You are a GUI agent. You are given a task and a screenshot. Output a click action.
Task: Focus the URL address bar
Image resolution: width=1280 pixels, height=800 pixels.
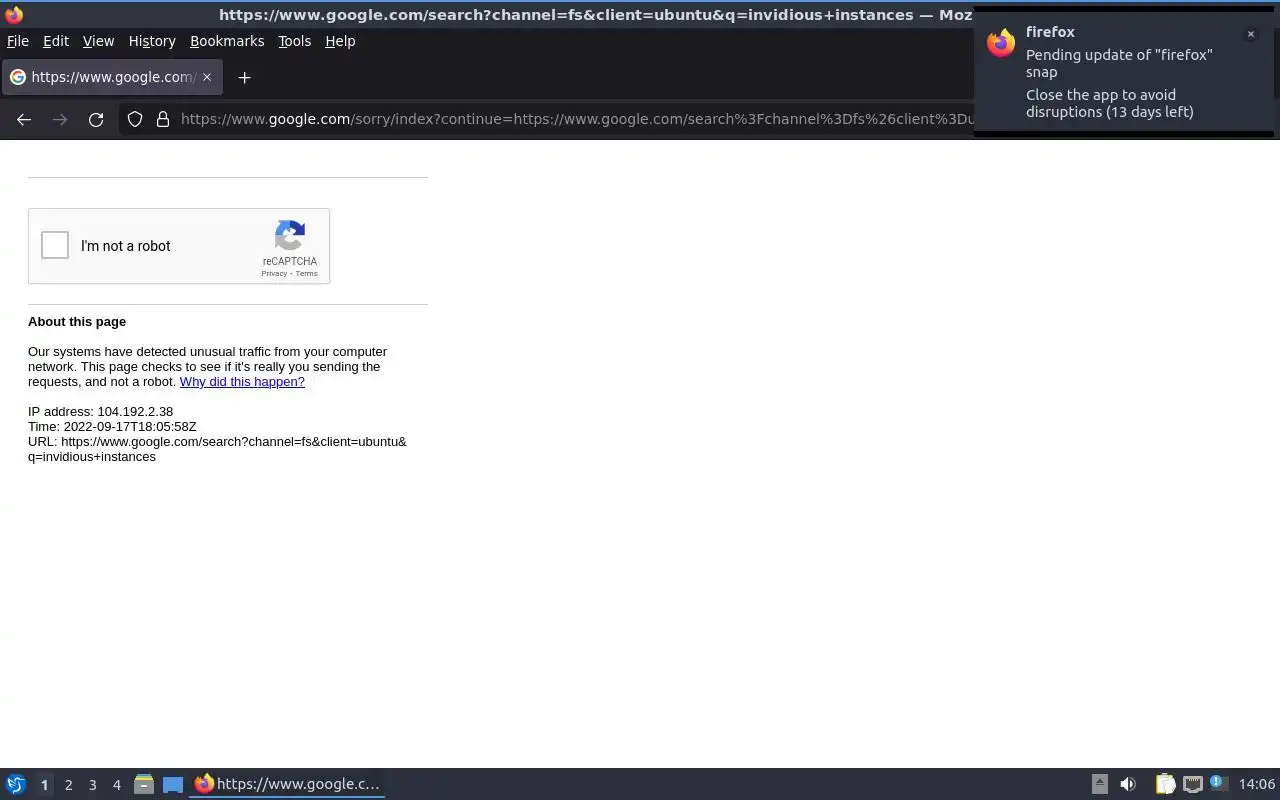(x=576, y=119)
